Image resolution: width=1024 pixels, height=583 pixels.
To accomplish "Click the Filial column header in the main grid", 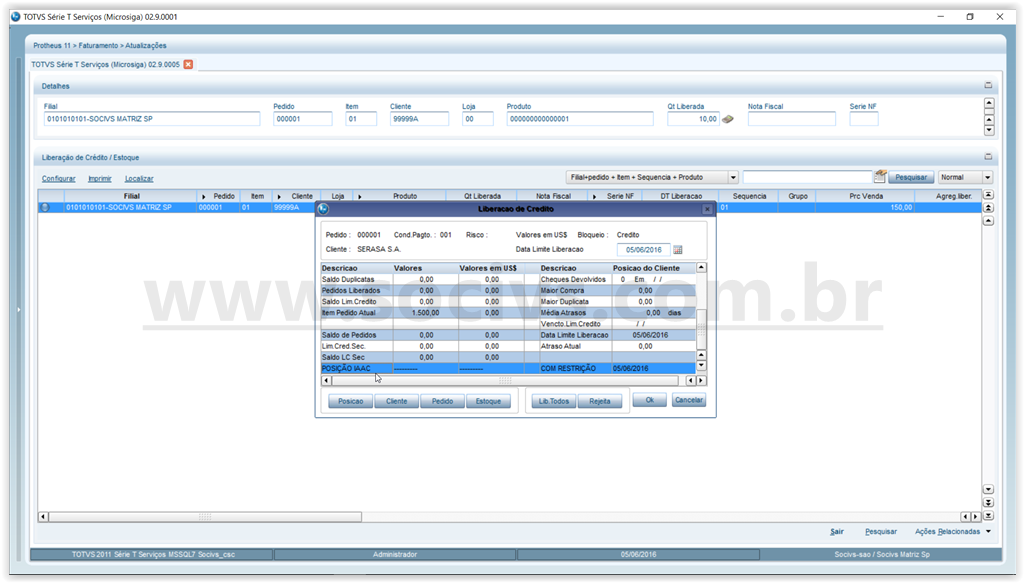I will [131, 196].
